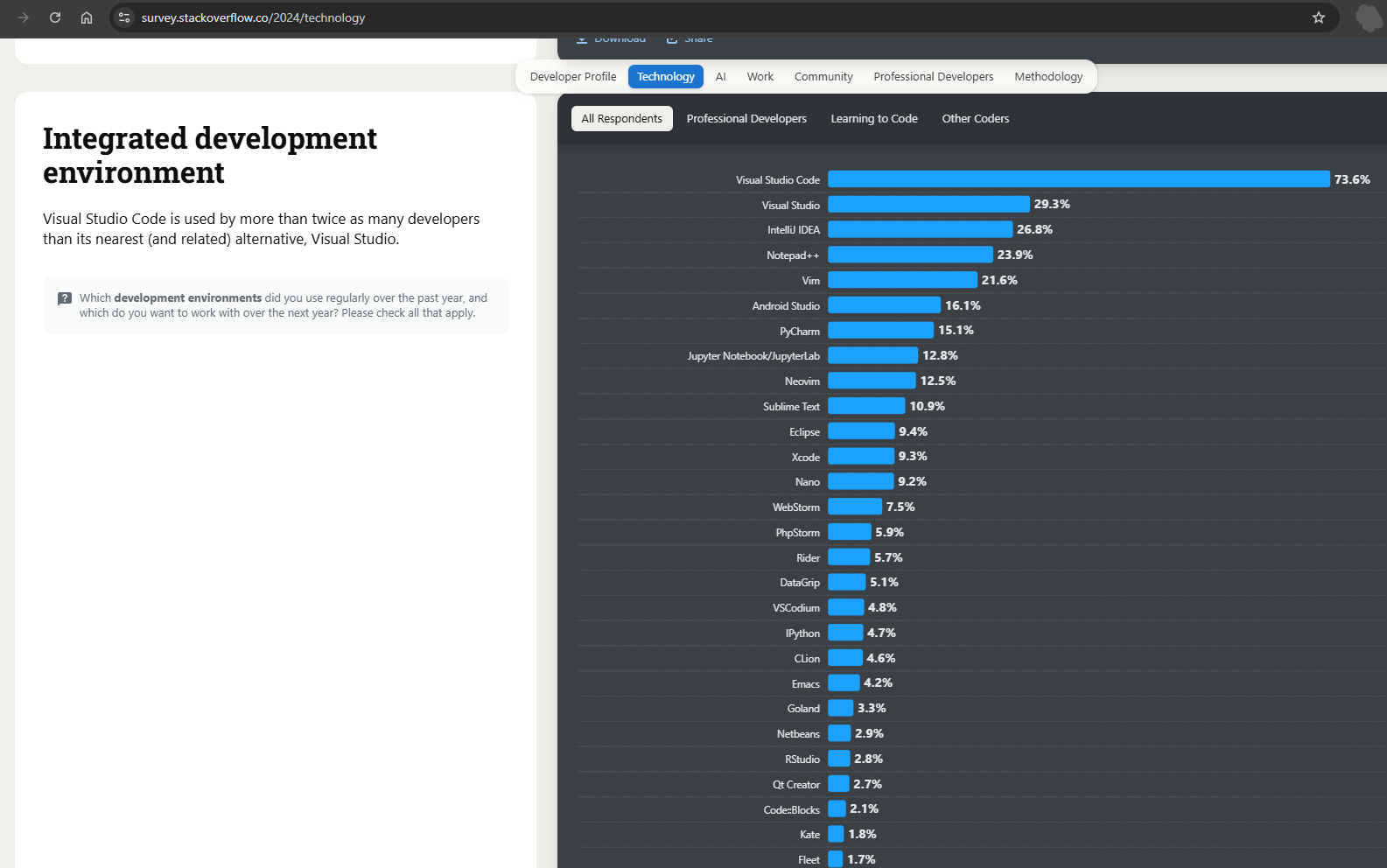Image resolution: width=1387 pixels, height=868 pixels.
Task: Click the DataGrip label
Action: 800,583
